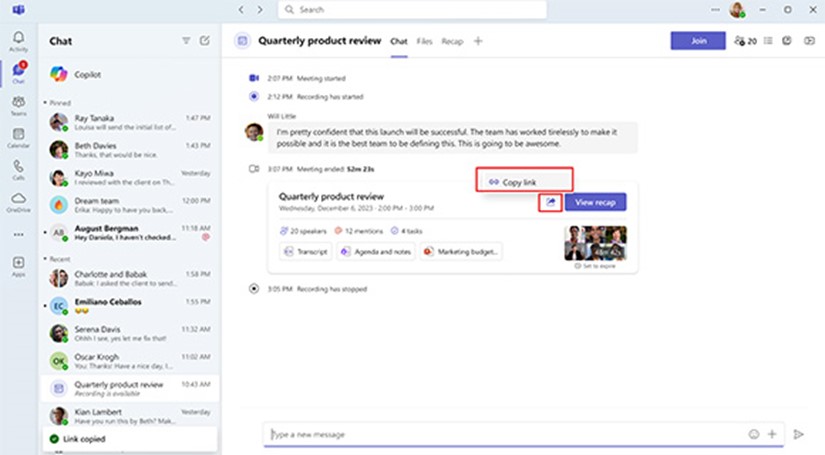
Task: Open the profile picture menu
Action: (737, 9)
